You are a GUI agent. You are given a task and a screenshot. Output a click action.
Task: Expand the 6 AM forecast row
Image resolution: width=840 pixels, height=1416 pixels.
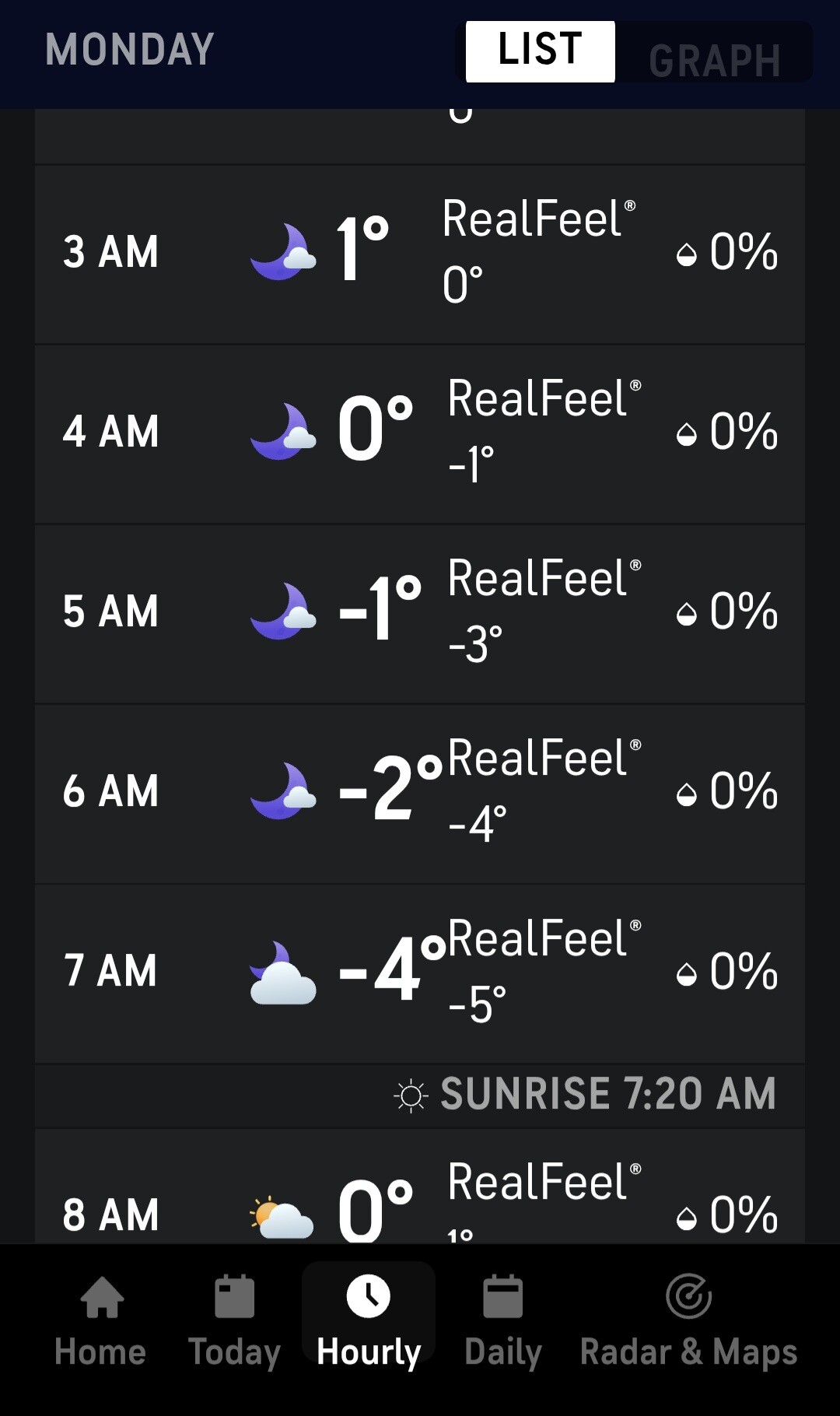pyautogui.click(x=420, y=794)
